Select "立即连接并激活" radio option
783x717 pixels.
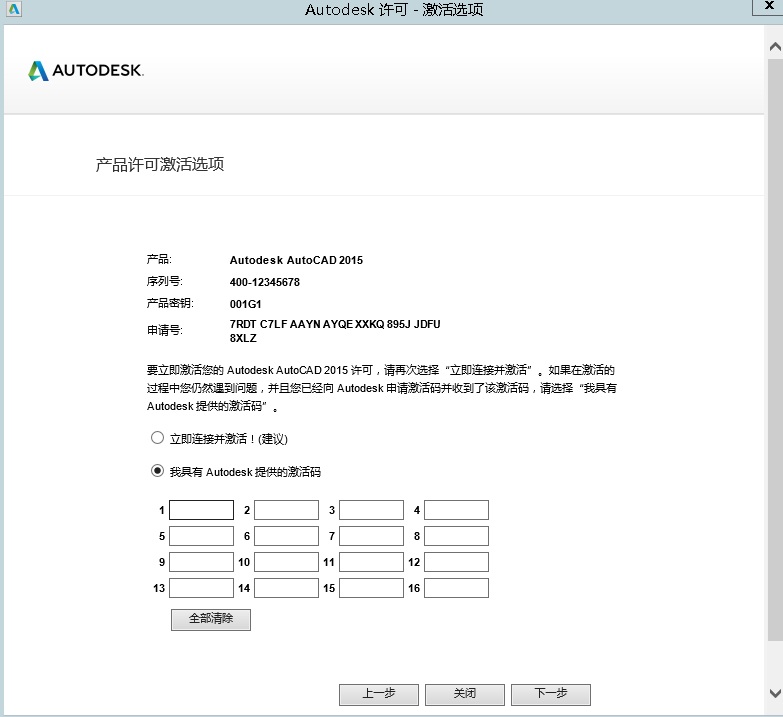[157, 438]
